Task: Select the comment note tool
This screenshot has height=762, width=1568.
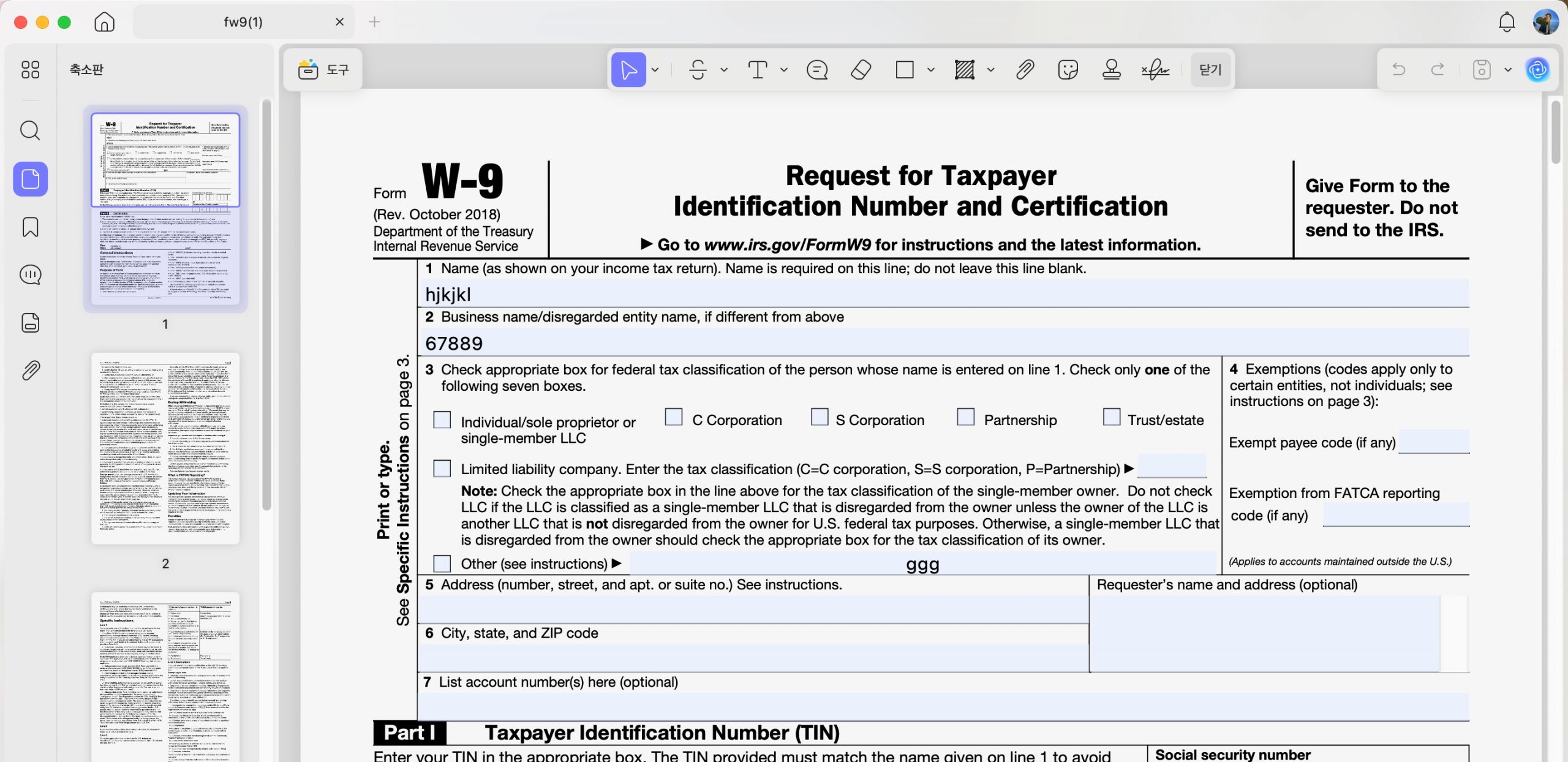Action: (817, 69)
